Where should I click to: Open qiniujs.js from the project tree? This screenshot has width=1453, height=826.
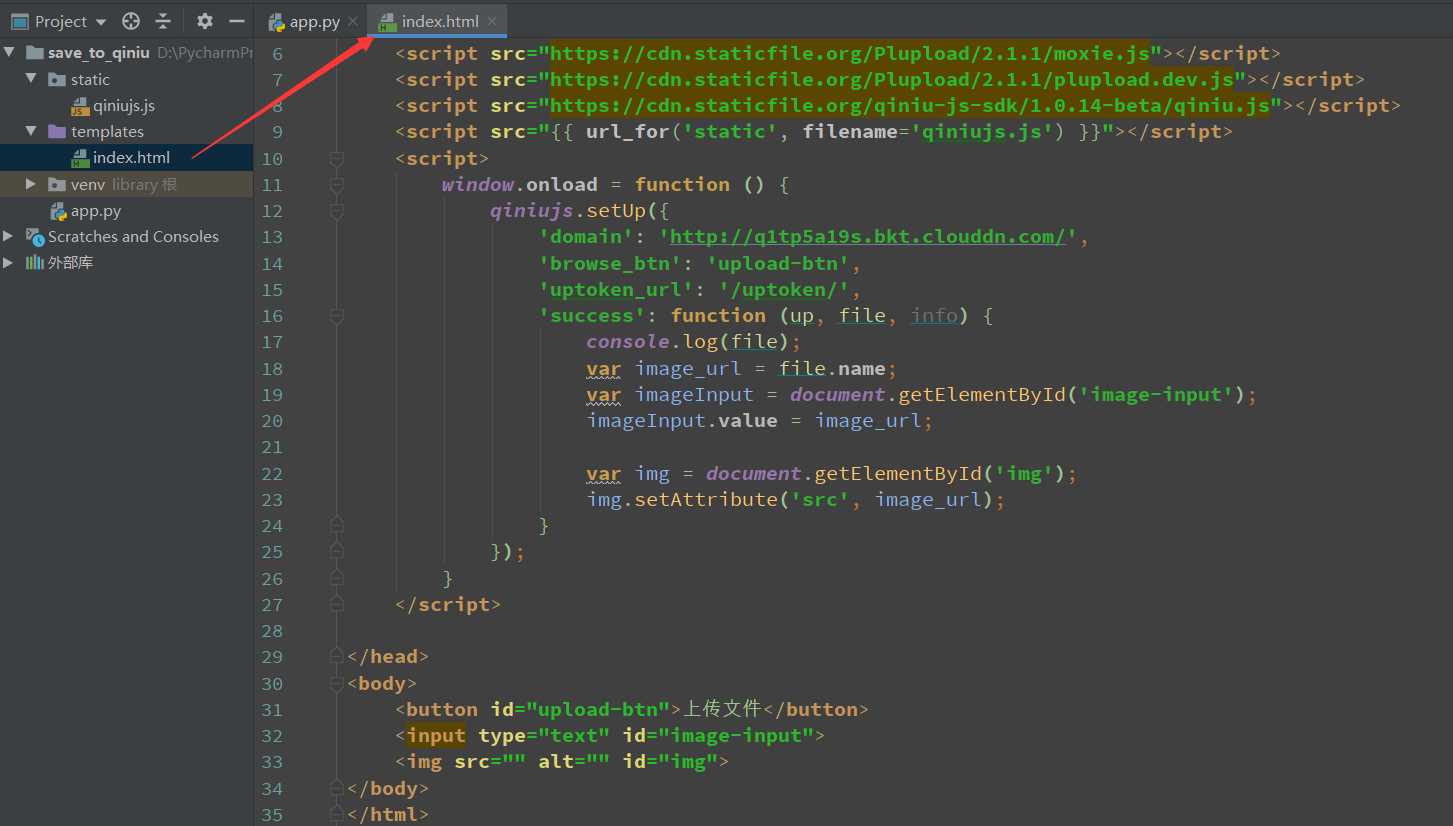point(126,105)
